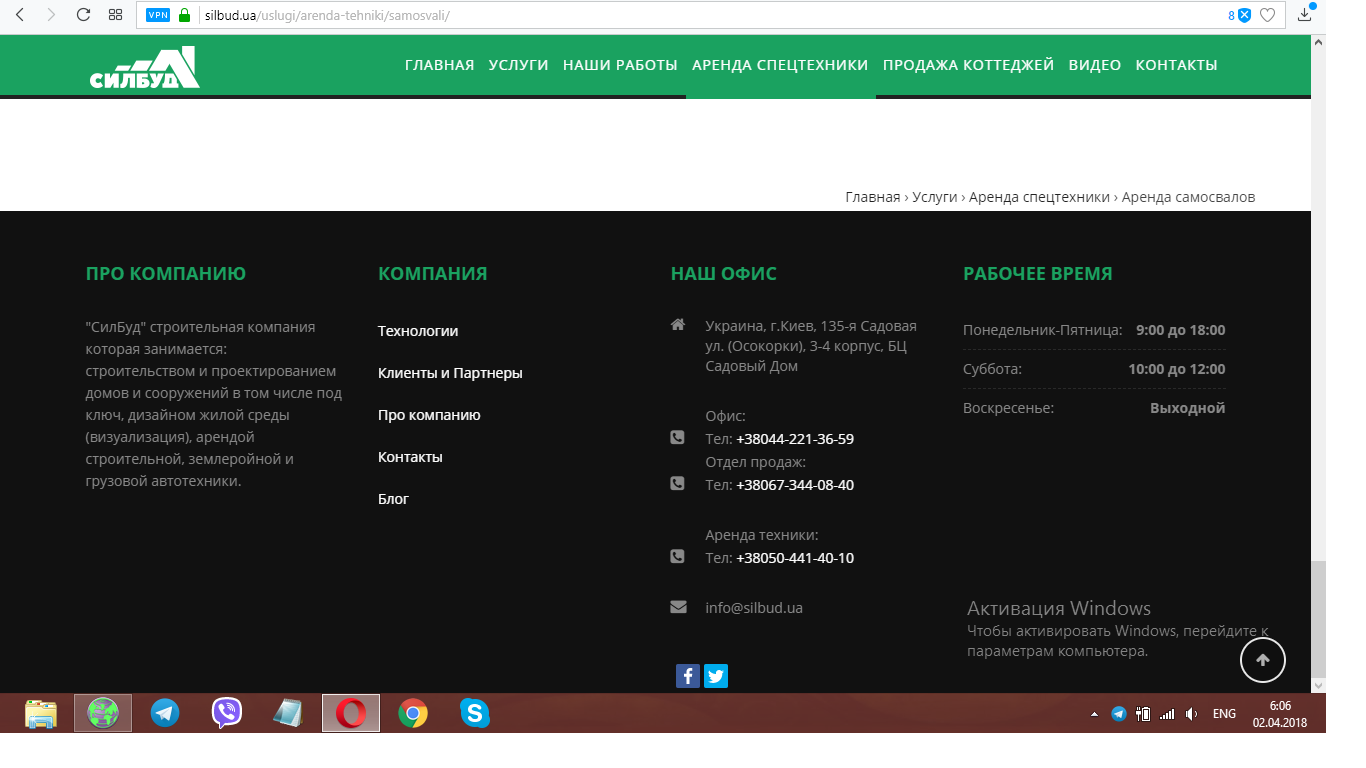Click Аренда самосвалов breadcrumb text
This screenshot has height=768, width=1366.
point(1188,197)
